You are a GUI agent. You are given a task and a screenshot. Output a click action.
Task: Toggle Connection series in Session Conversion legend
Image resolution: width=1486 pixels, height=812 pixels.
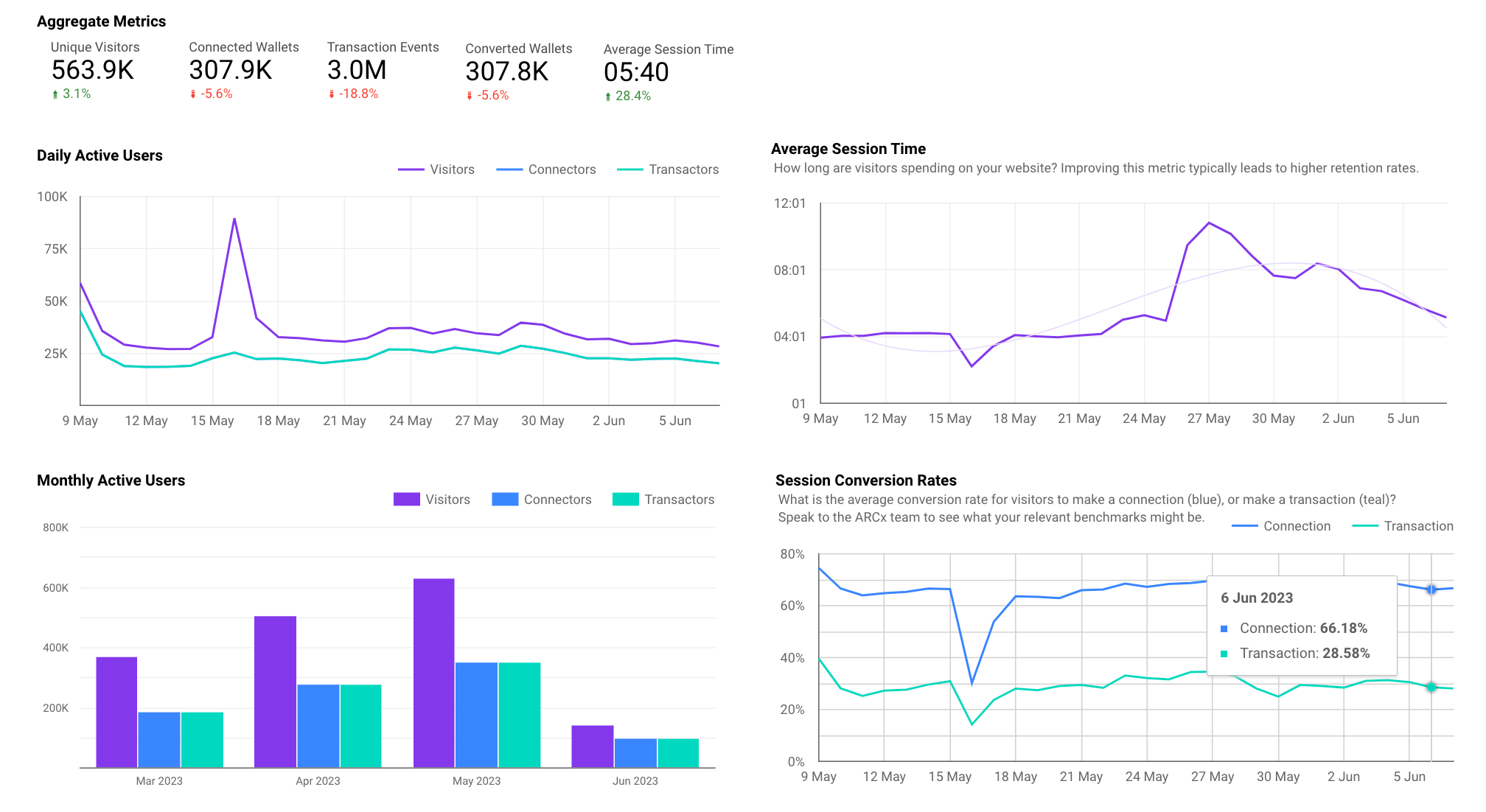click(x=1296, y=526)
